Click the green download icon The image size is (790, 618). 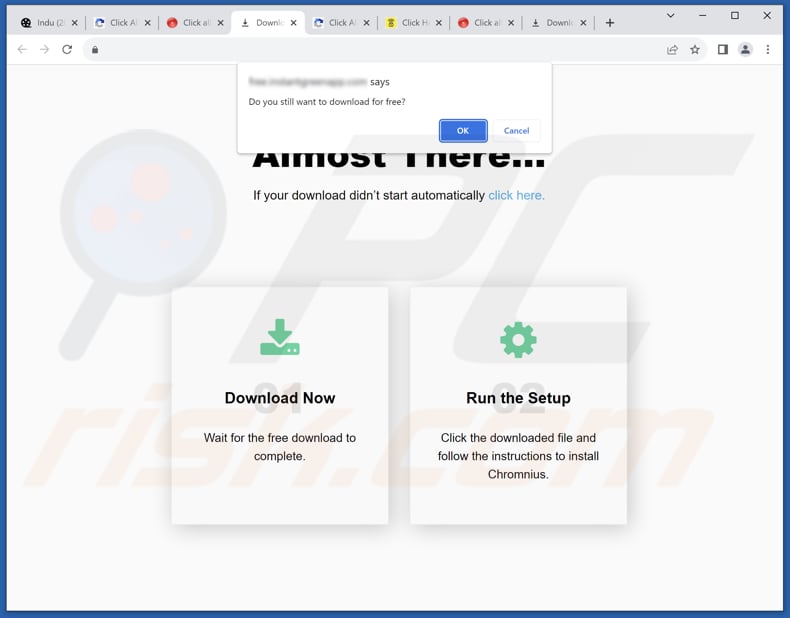pyautogui.click(x=280, y=337)
